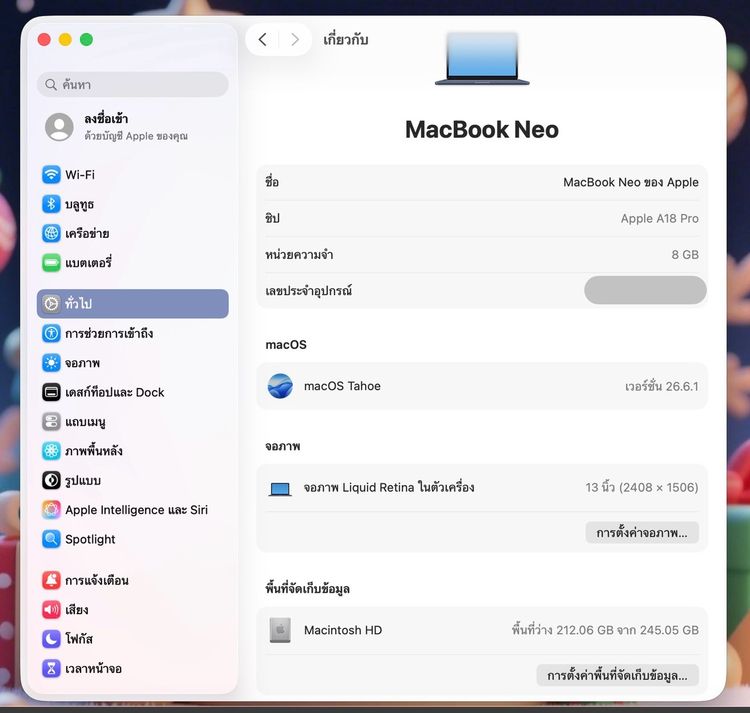
Task: Click the red close window button
Action: (44, 39)
